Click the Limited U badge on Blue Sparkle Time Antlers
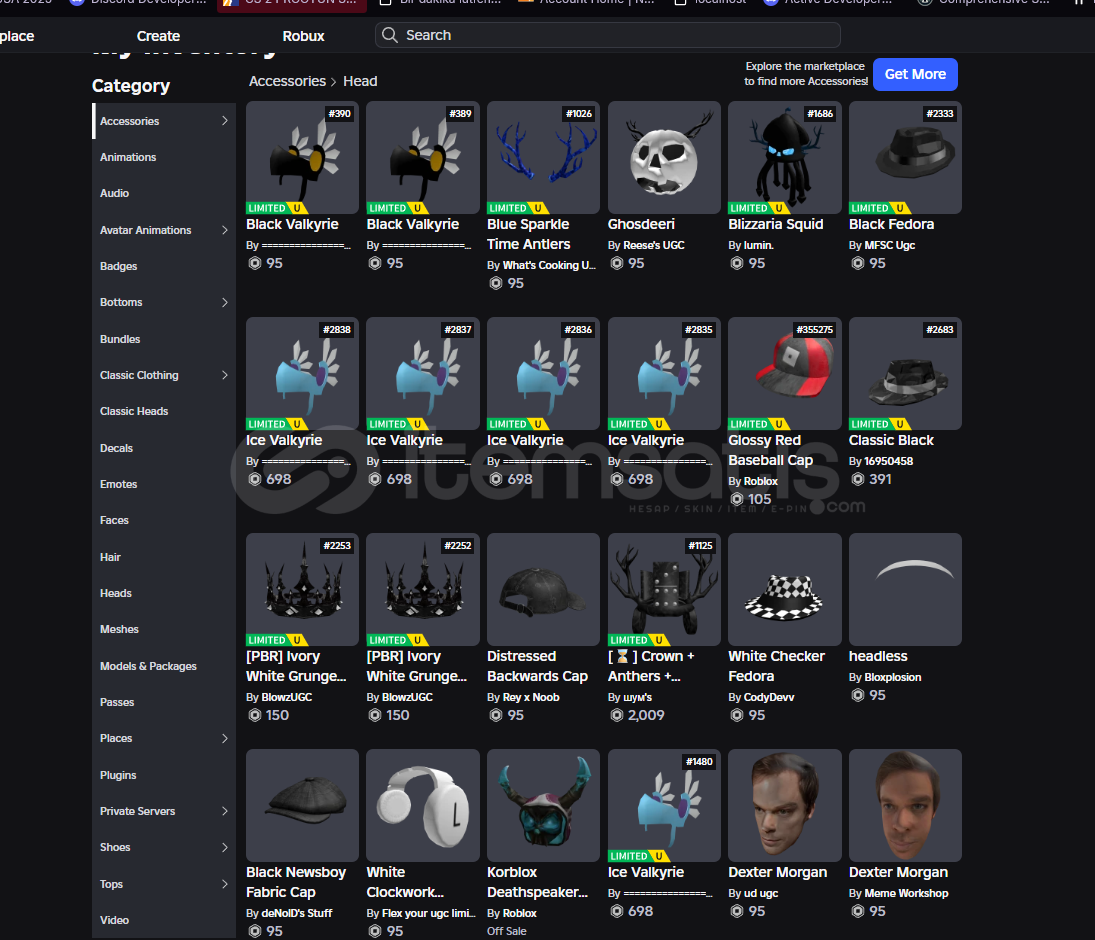The image size is (1095, 940). 518,208
